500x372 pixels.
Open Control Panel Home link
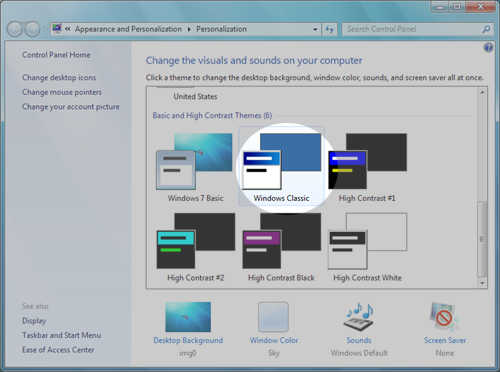pyautogui.click(x=56, y=55)
